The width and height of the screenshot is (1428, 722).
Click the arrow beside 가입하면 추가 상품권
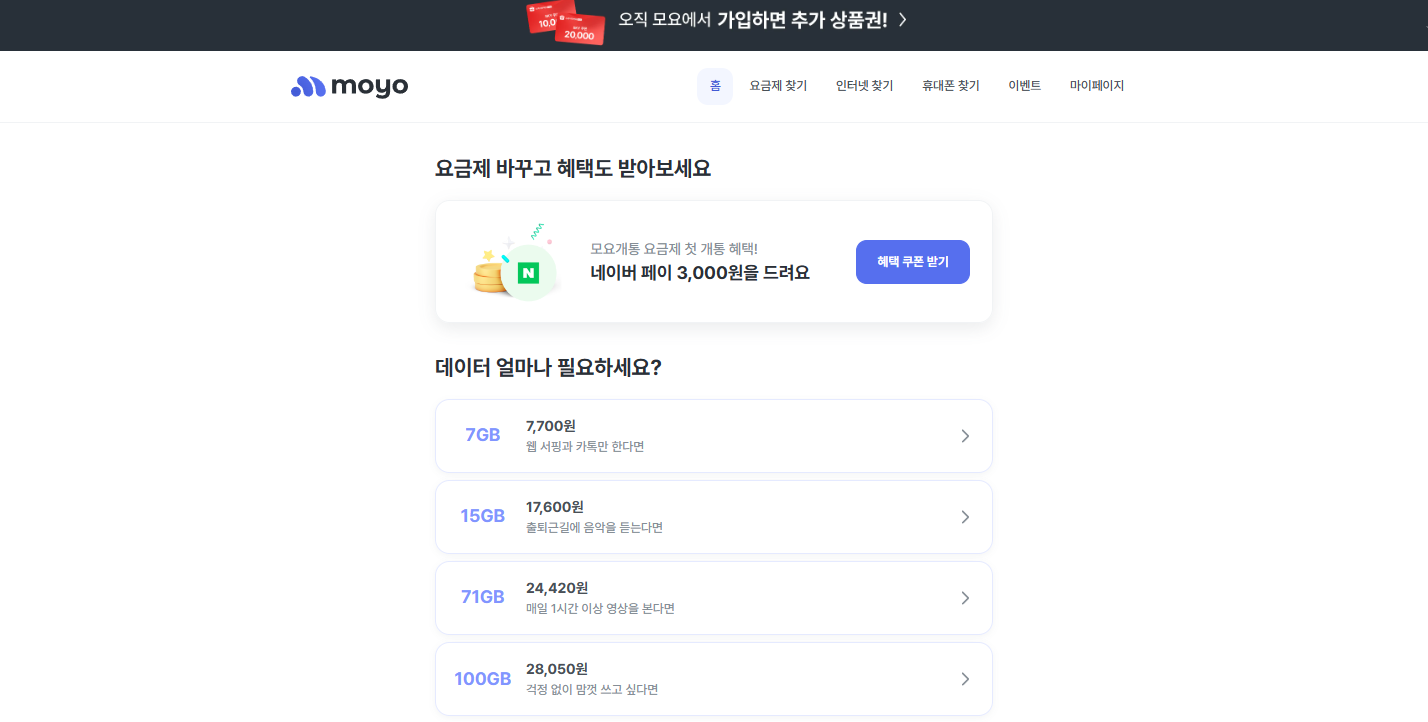click(899, 19)
